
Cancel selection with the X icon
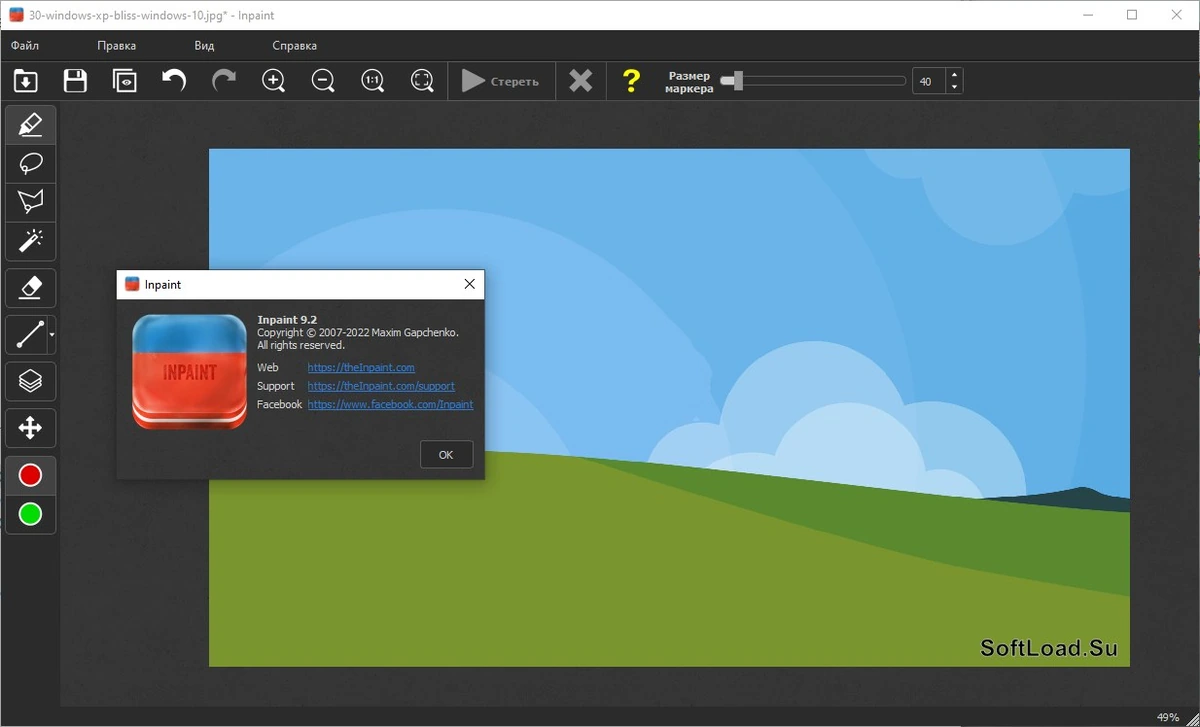[580, 81]
